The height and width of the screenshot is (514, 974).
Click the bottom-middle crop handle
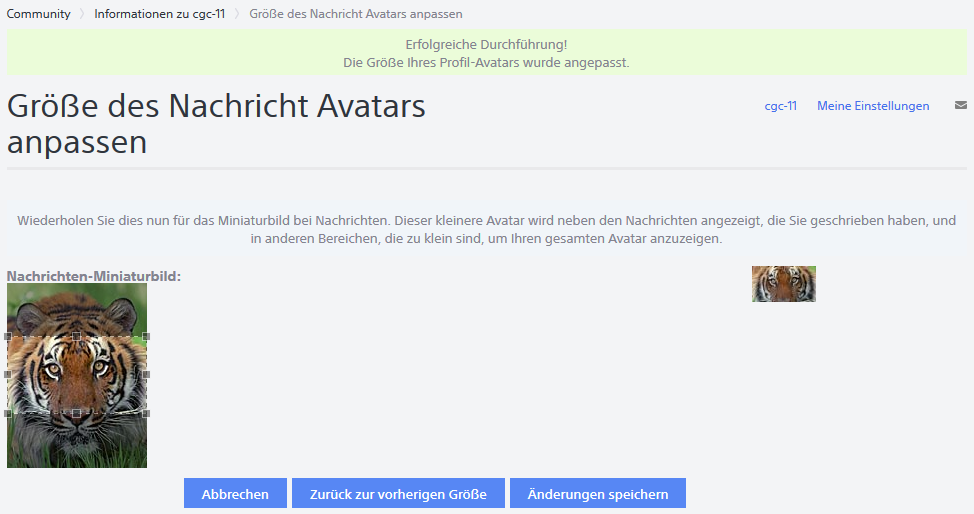click(x=76, y=413)
